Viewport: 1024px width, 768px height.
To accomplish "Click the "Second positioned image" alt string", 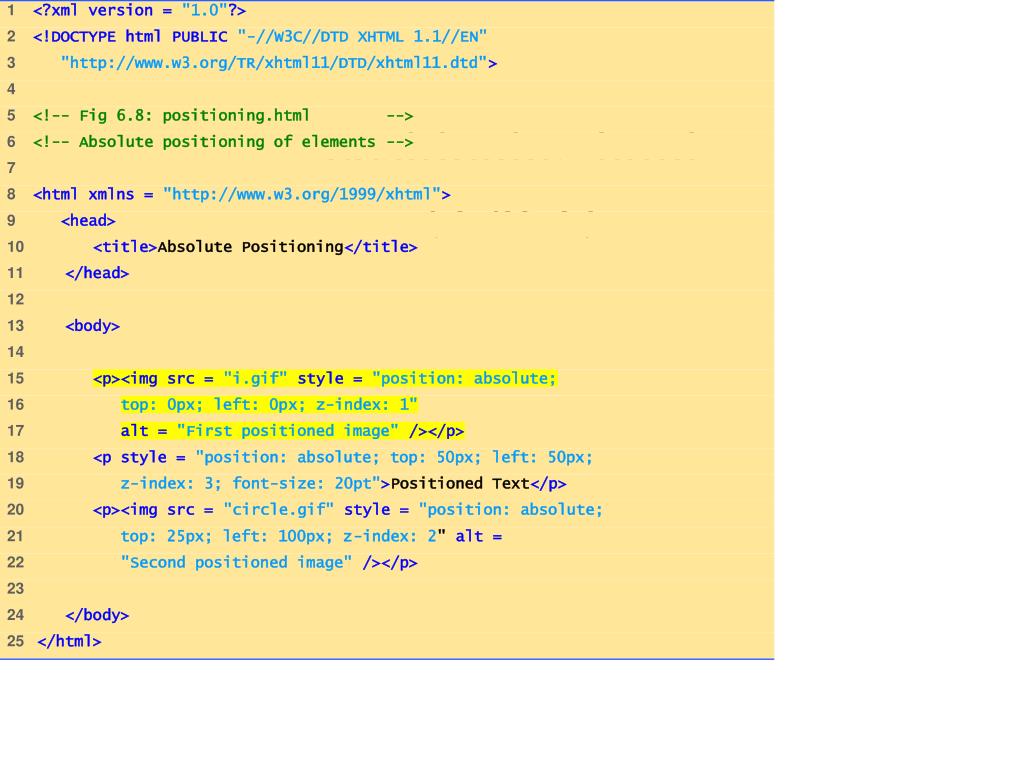I will pos(236,563).
